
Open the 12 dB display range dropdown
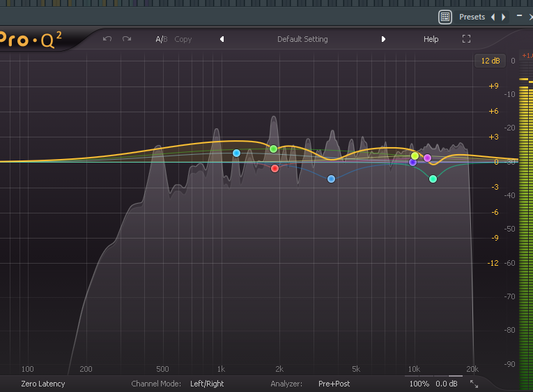pyautogui.click(x=490, y=61)
